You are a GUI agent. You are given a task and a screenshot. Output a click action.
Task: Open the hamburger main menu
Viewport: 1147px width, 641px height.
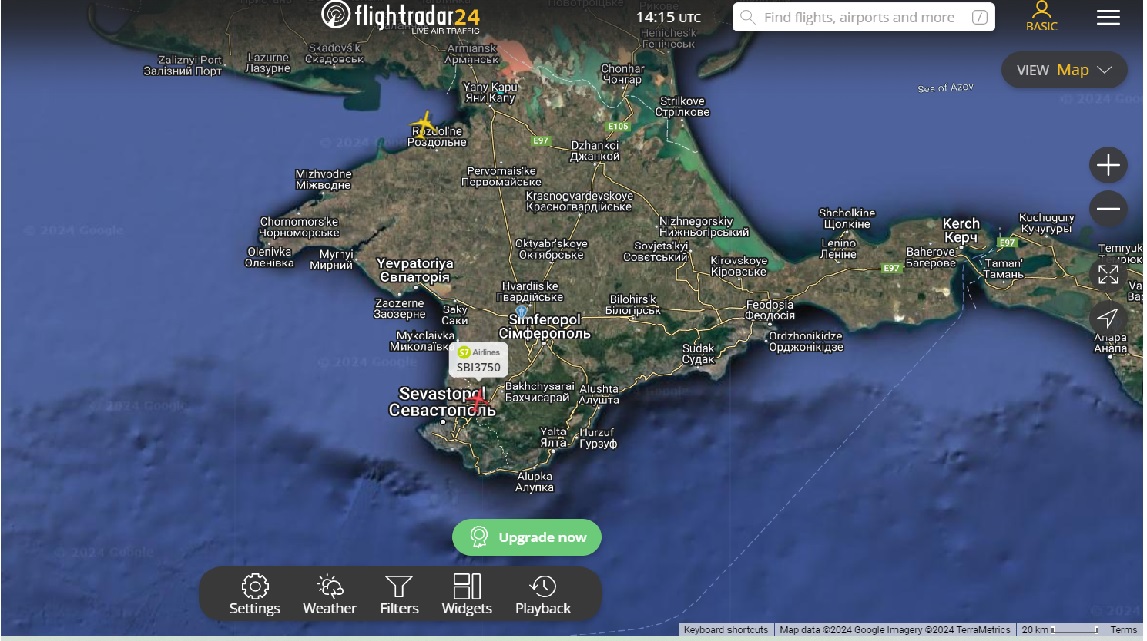click(1108, 18)
